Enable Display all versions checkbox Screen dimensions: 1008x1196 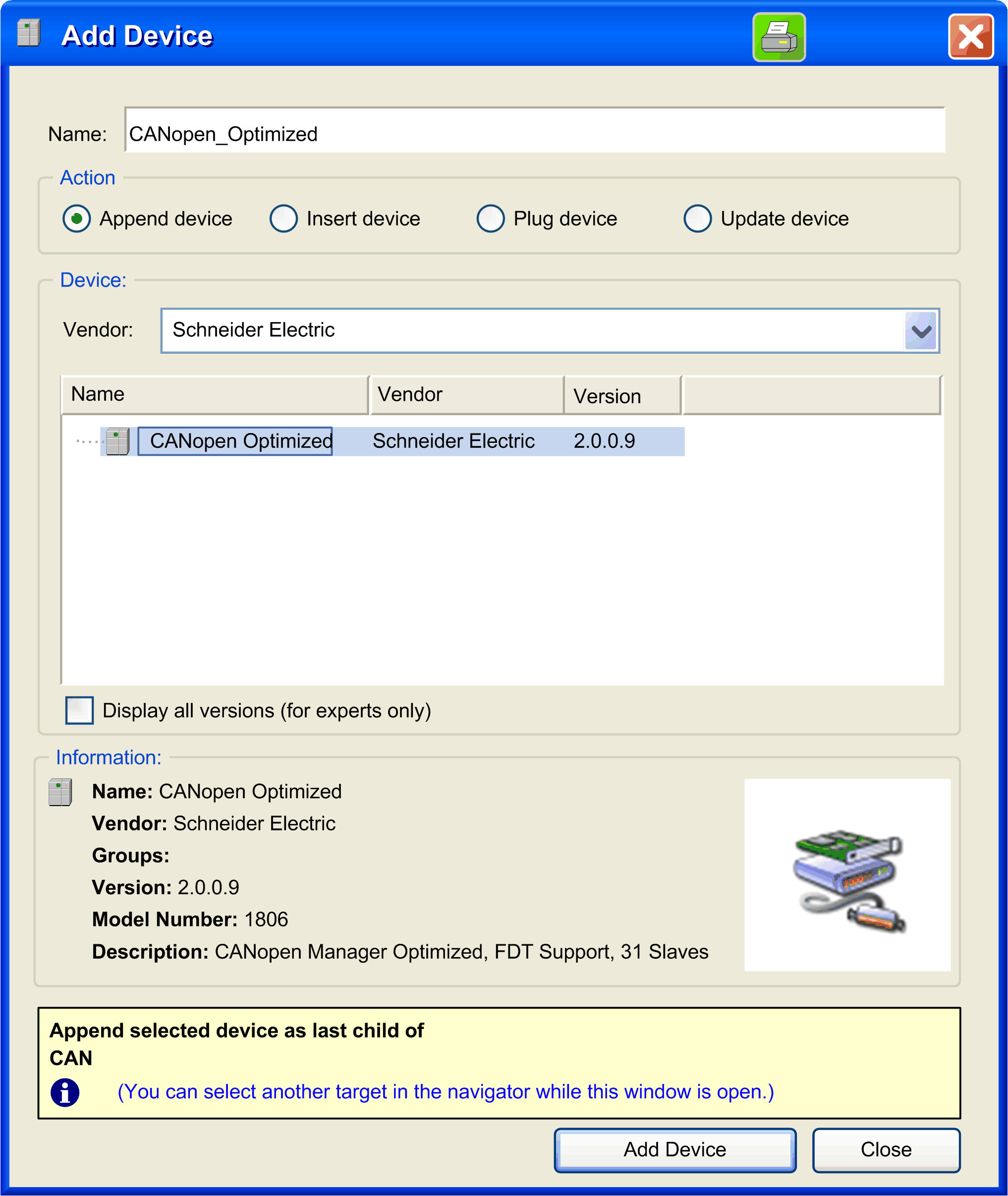click(x=79, y=710)
